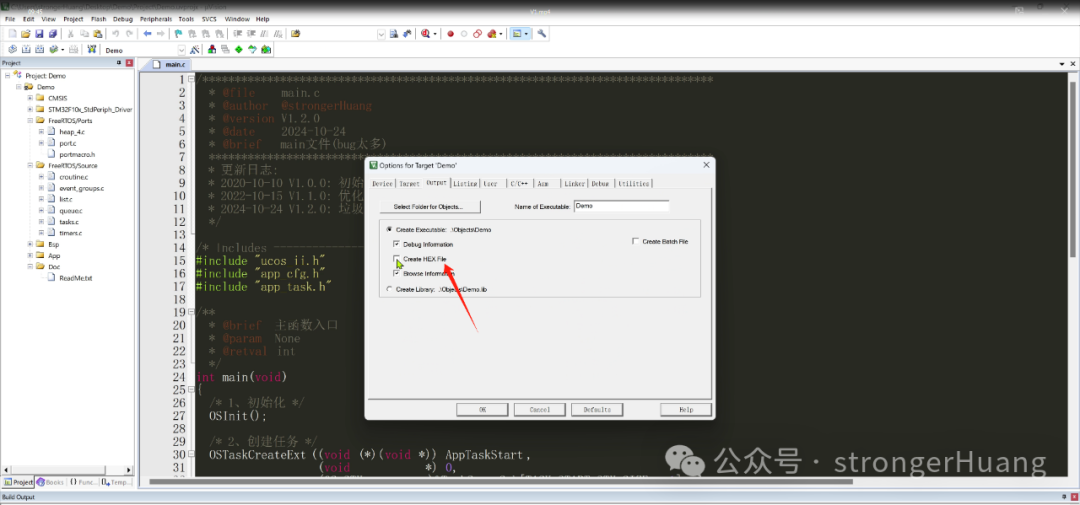
Task: Uncheck the Browse Information checkbox
Action: pyautogui.click(x=396, y=274)
